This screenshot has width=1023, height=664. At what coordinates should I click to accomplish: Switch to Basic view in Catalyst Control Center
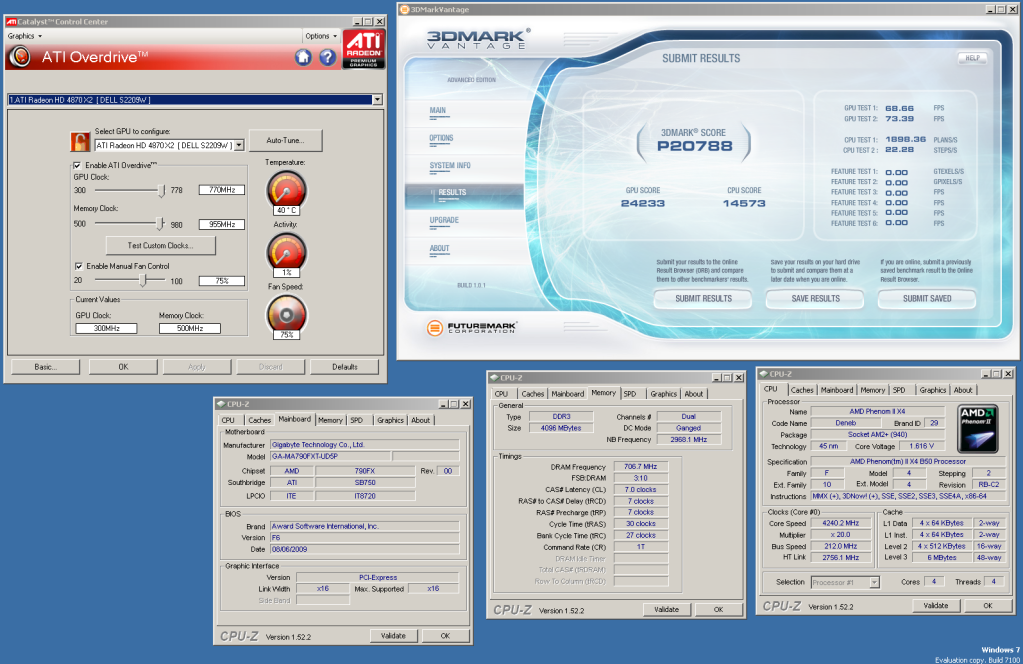pyautogui.click(x=45, y=367)
